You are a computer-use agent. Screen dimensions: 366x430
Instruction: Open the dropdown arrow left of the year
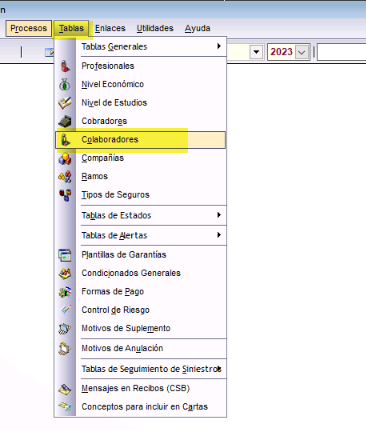coord(256,52)
